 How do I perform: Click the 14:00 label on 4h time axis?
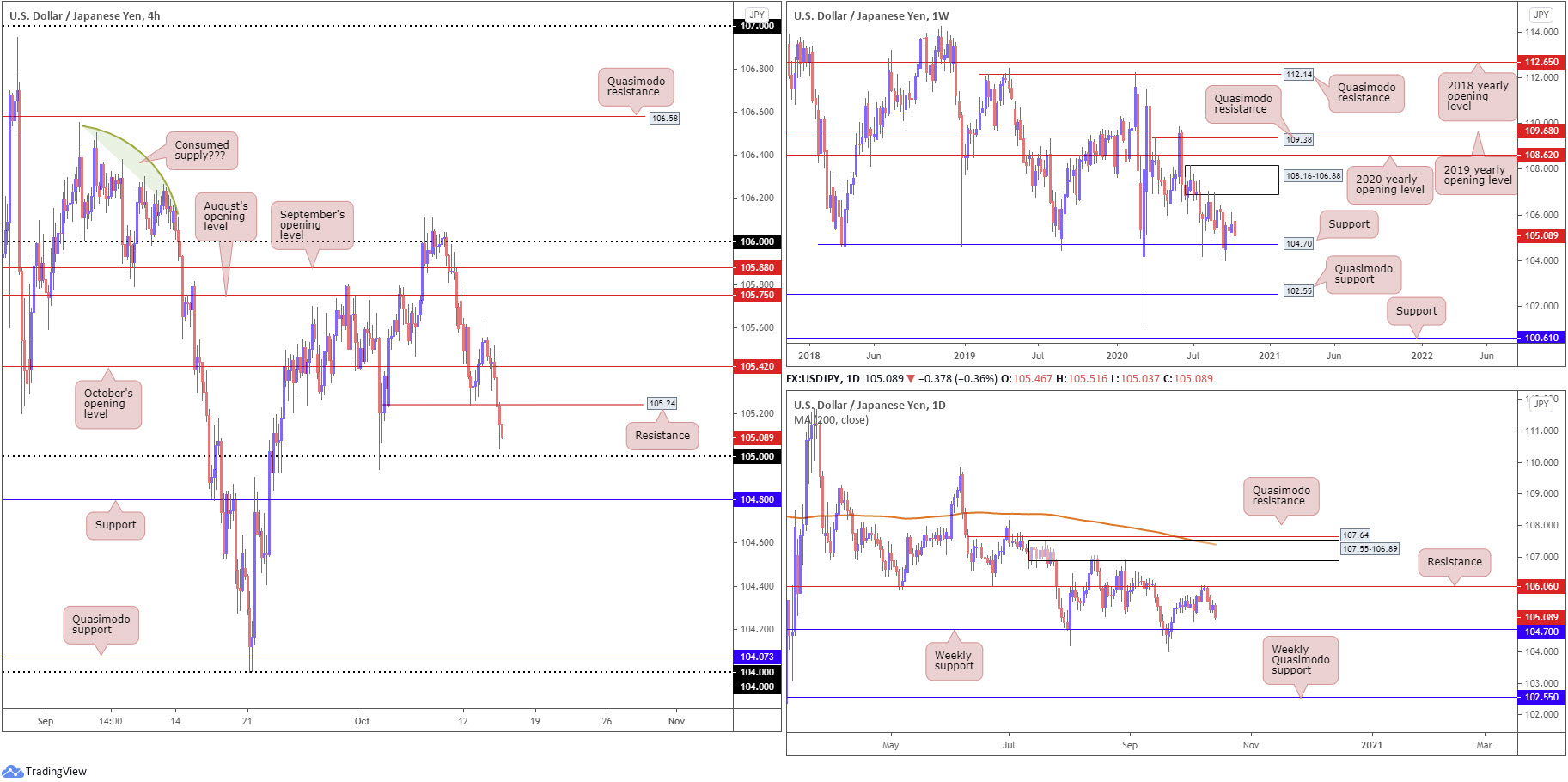click(x=110, y=721)
